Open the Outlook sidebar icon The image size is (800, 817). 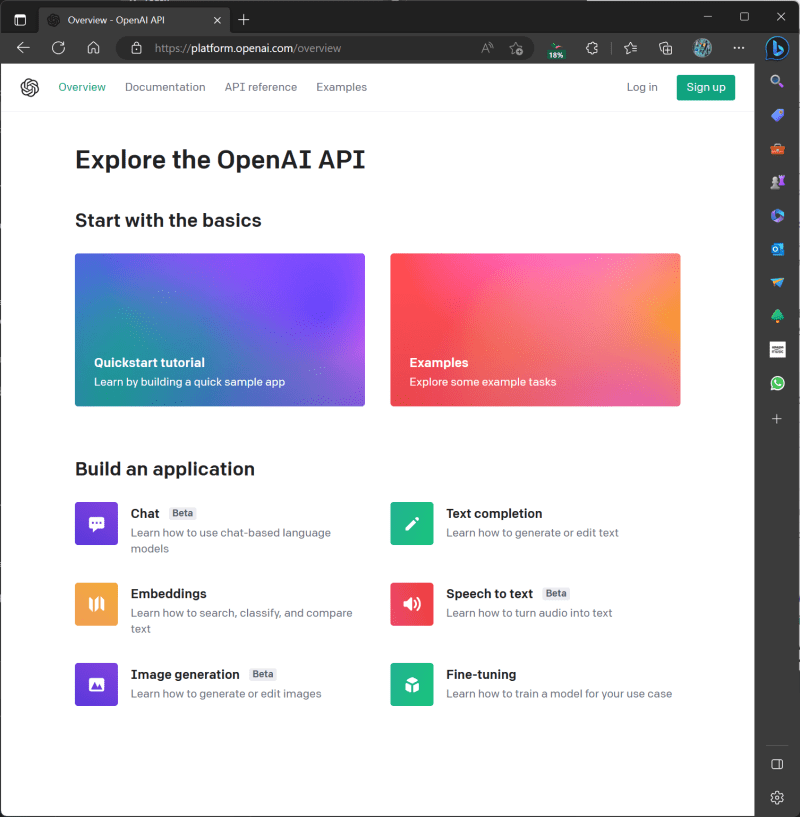777,249
